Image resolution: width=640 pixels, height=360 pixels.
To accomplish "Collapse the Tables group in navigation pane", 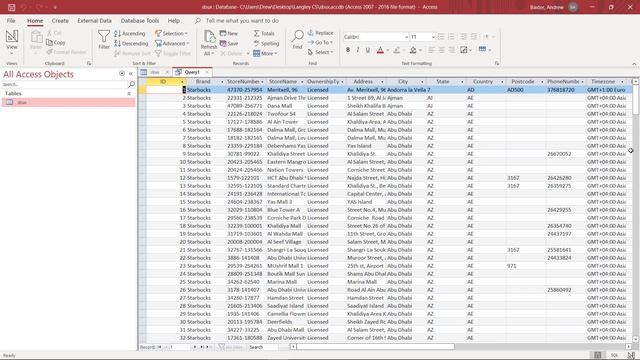I will point(129,93).
